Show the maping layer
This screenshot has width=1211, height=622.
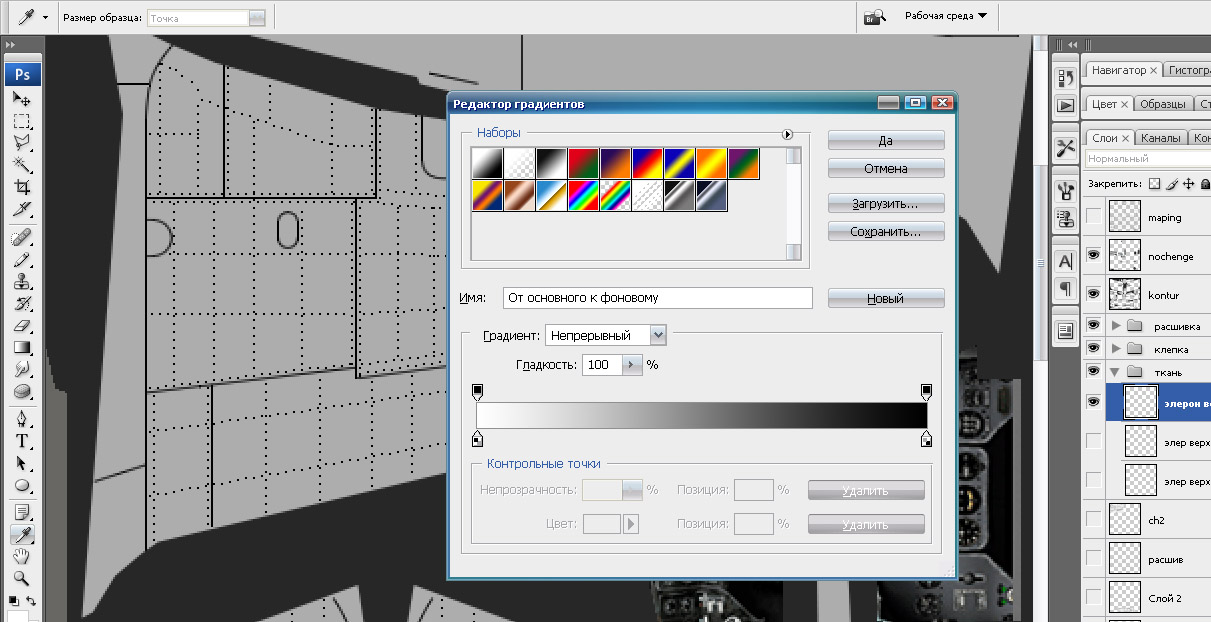[x=1093, y=217]
